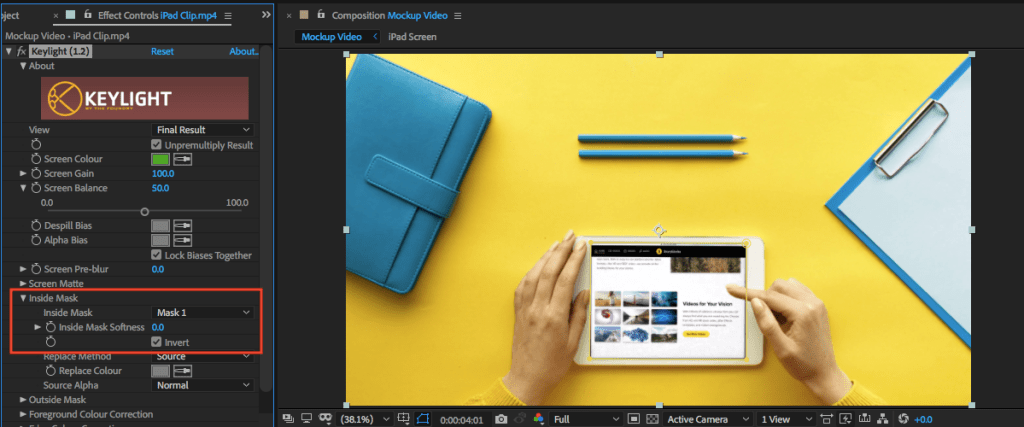Screen dimensions: 1024x427
Task: Toggle mask and shape path visibility
Action: (x=423, y=419)
